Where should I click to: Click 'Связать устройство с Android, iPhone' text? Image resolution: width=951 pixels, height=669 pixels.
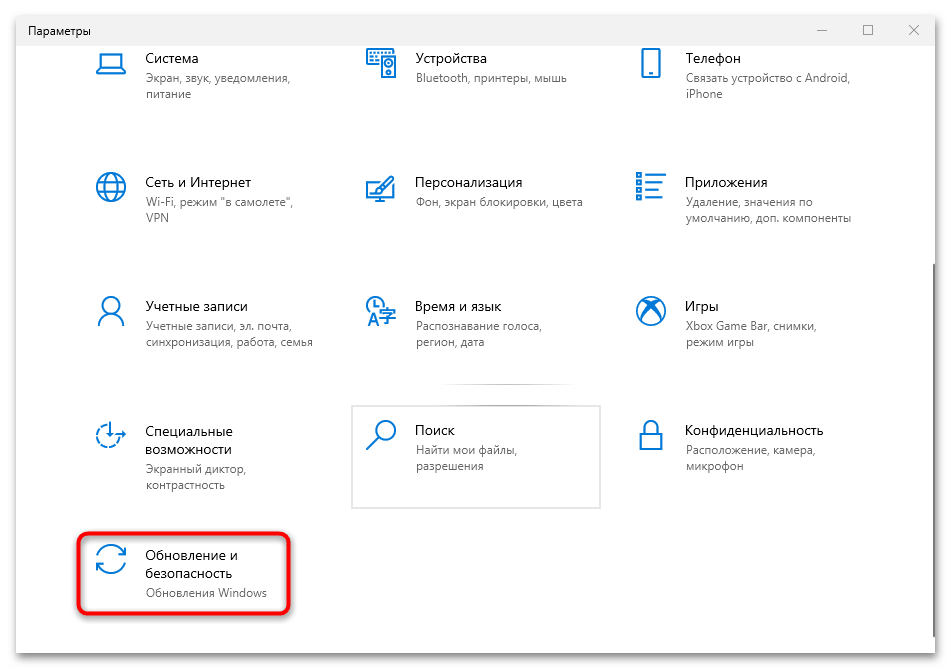(x=768, y=86)
